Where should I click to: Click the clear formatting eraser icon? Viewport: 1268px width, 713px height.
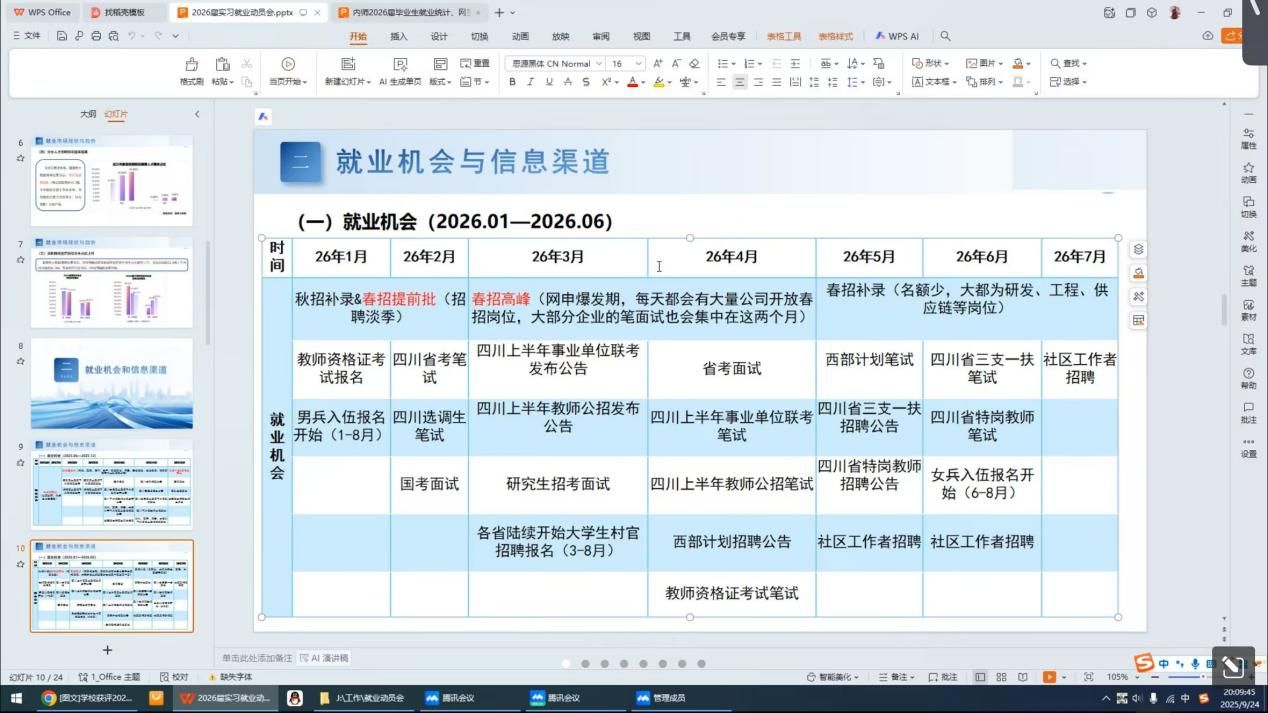pyautogui.click(x=694, y=64)
